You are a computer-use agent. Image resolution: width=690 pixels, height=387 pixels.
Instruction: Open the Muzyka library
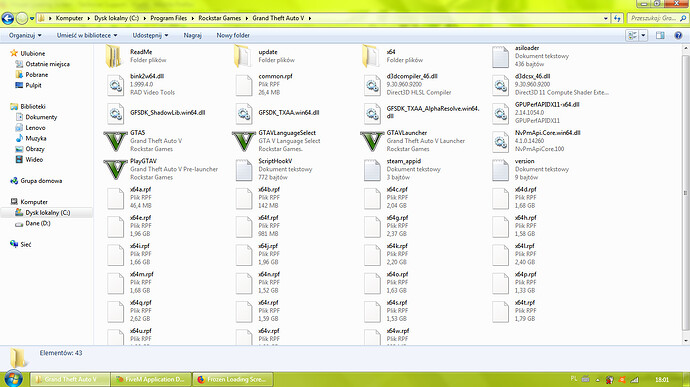pos(36,138)
